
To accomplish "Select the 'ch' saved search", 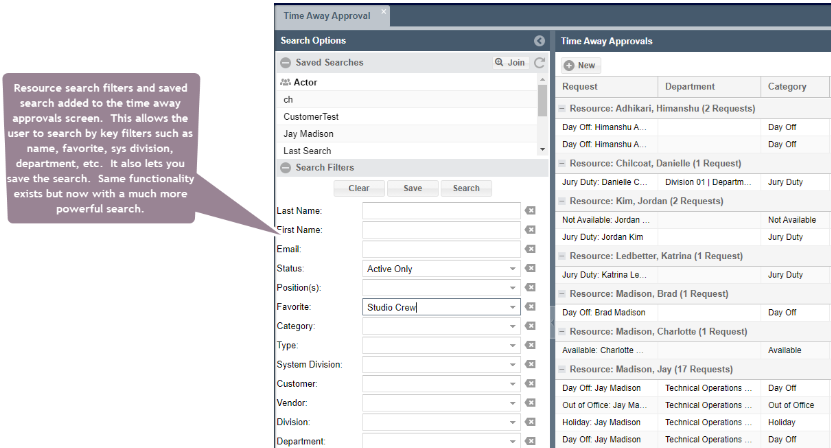I will tap(406, 100).
